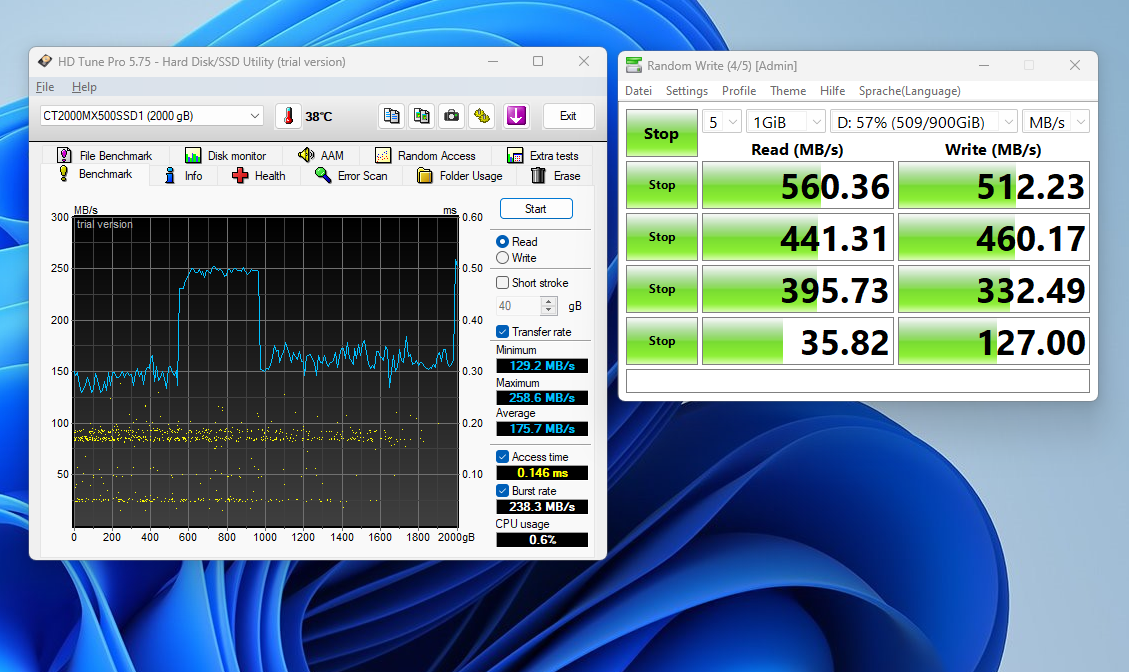Open the Hilfe menu
Viewport: 1129px width, 672px height.
(x=832, y=91)
